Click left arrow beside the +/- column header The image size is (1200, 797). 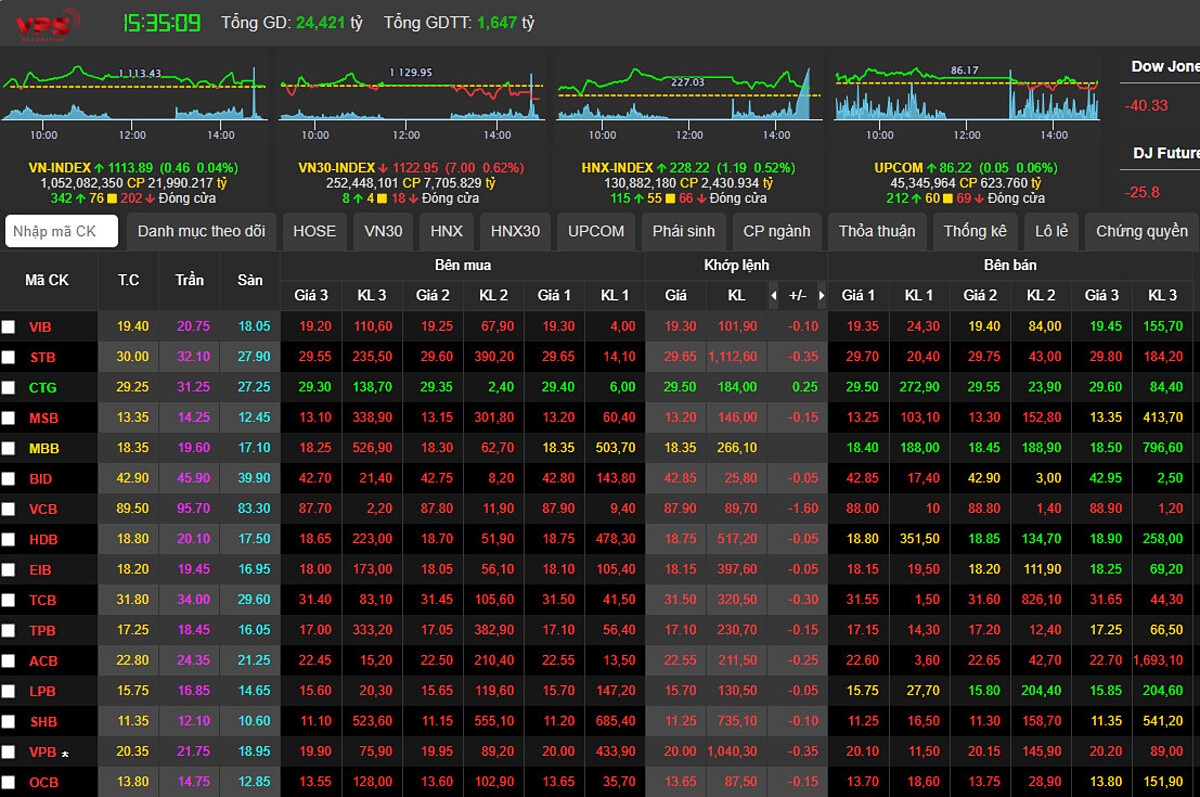tap(773, 296)
